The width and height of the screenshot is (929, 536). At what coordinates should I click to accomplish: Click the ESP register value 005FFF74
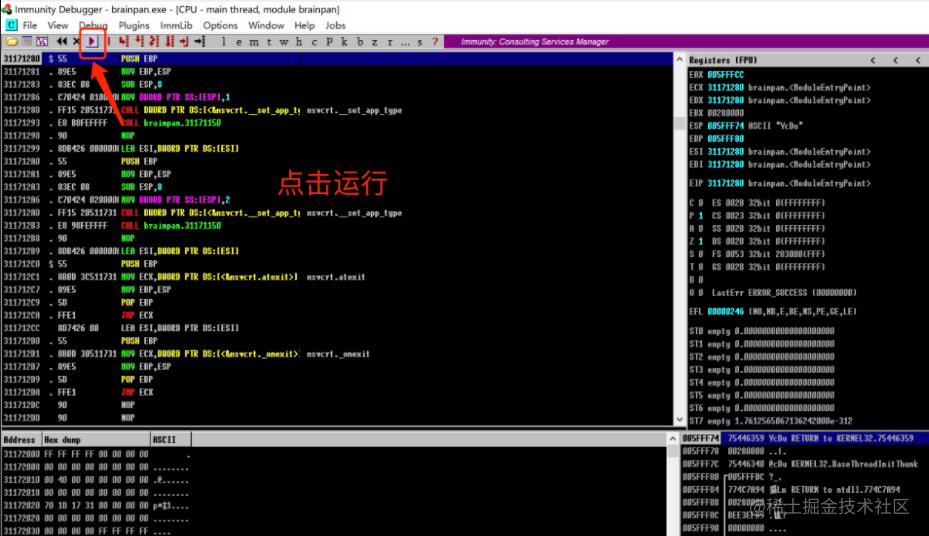click(x=725, y=126)
